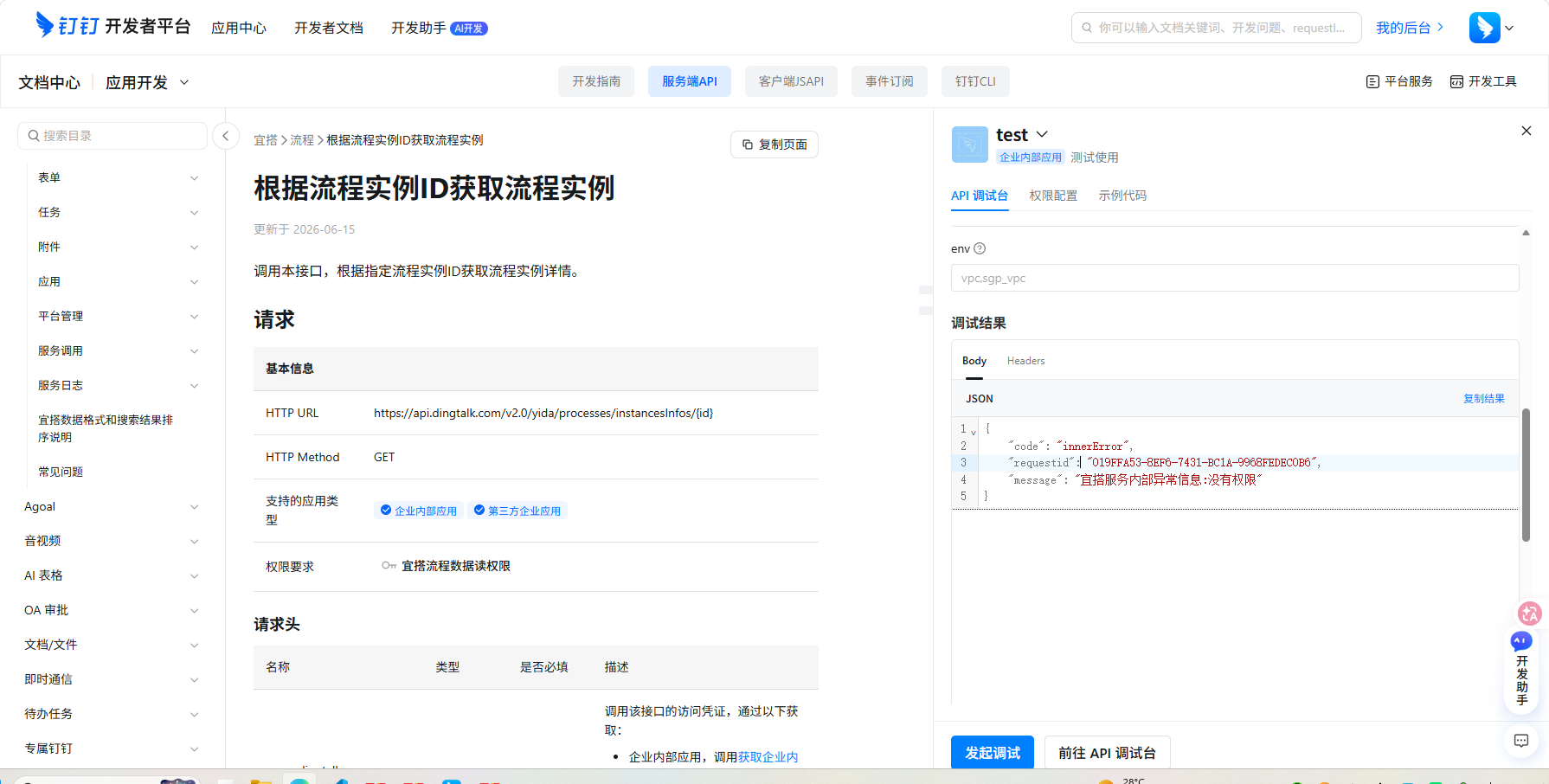
Task: Click the feedback comment icon
Action: tap(1521, 741)
